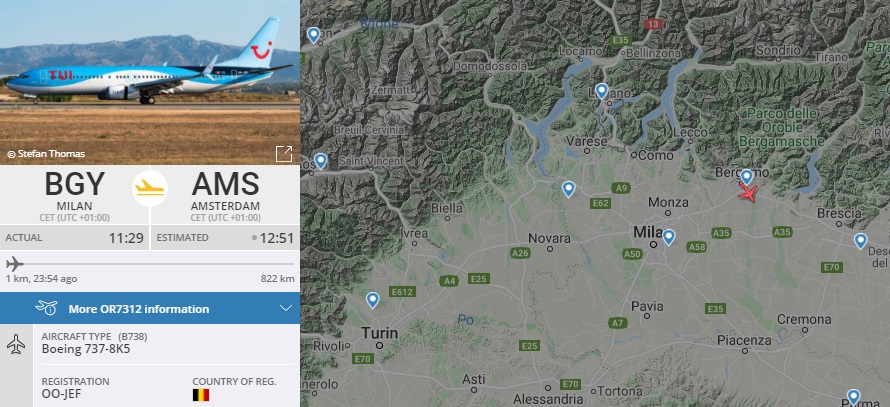Select the Bergamo airport pin
The image size is (890, 407).
click(746, 177)
